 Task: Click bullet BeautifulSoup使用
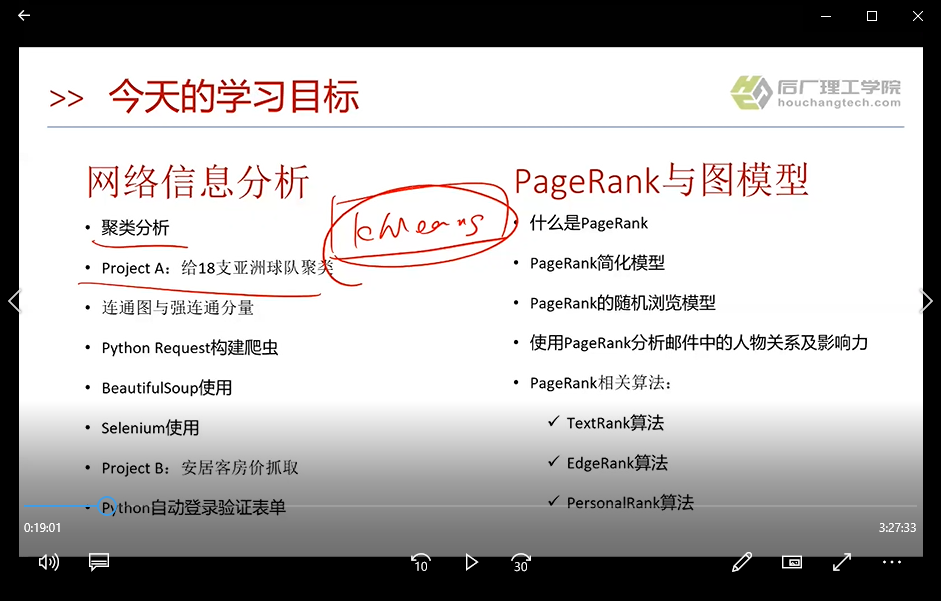[167, 388]
